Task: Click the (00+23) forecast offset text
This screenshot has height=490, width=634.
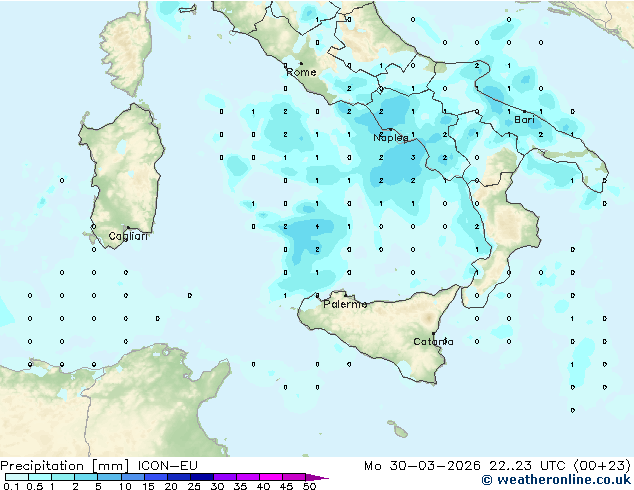Action: point(602,466)
